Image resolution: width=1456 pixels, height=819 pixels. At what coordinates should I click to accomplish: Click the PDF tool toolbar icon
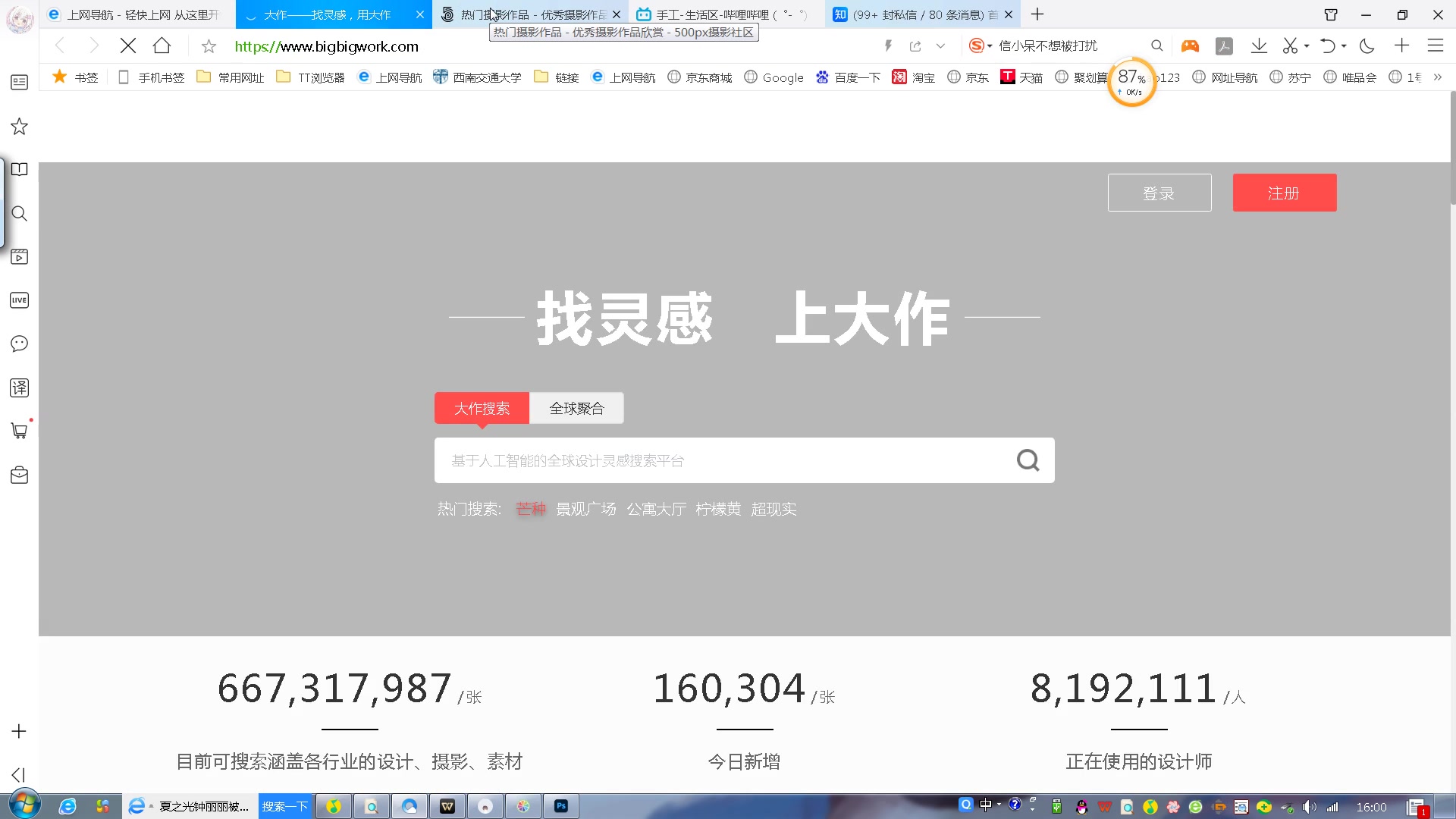[x=1224, y=45]
